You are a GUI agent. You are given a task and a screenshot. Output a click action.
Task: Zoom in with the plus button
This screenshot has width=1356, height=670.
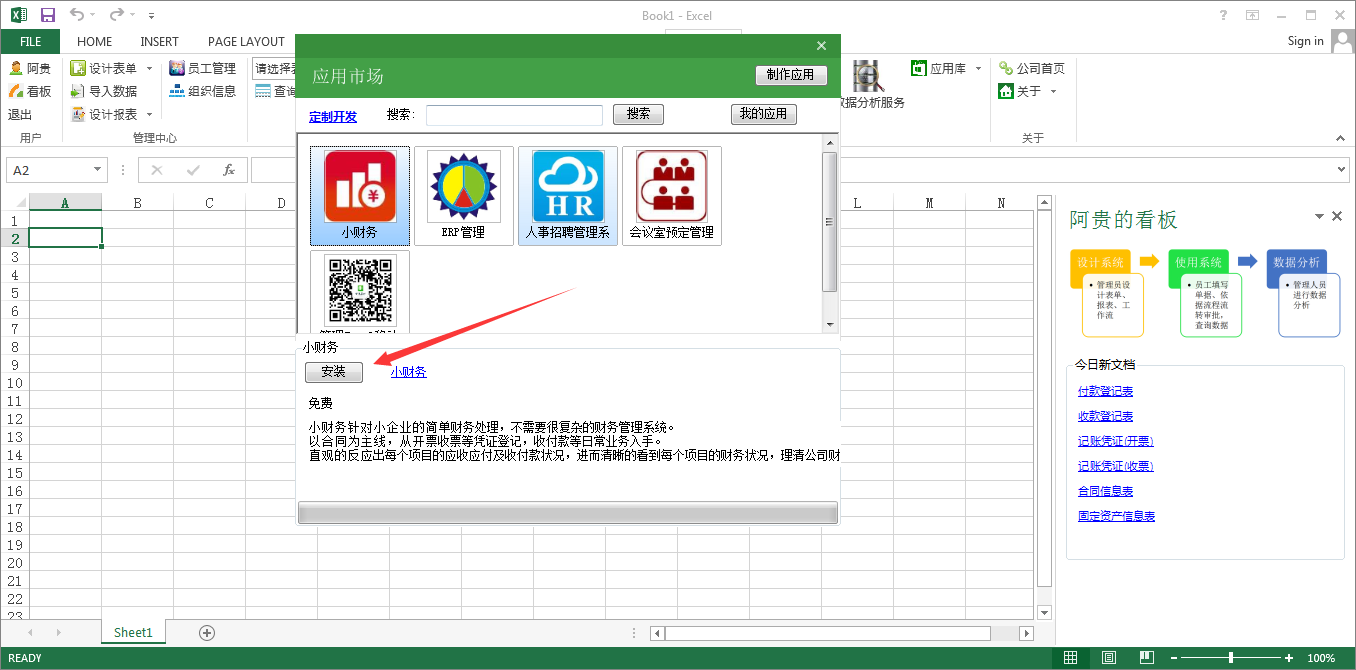(1287, 658)
